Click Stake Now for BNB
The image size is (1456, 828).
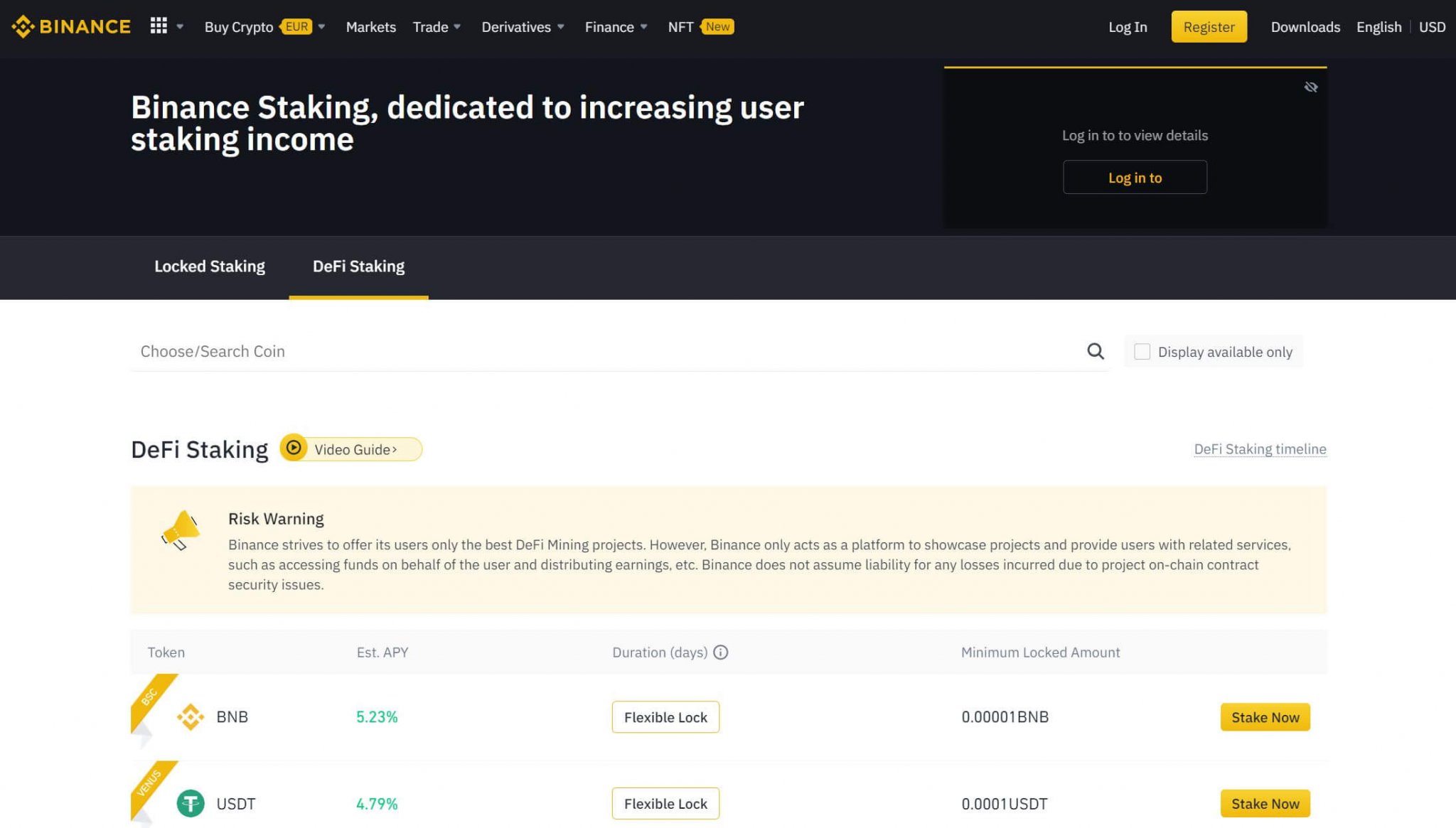click(x=1265, y=716)
